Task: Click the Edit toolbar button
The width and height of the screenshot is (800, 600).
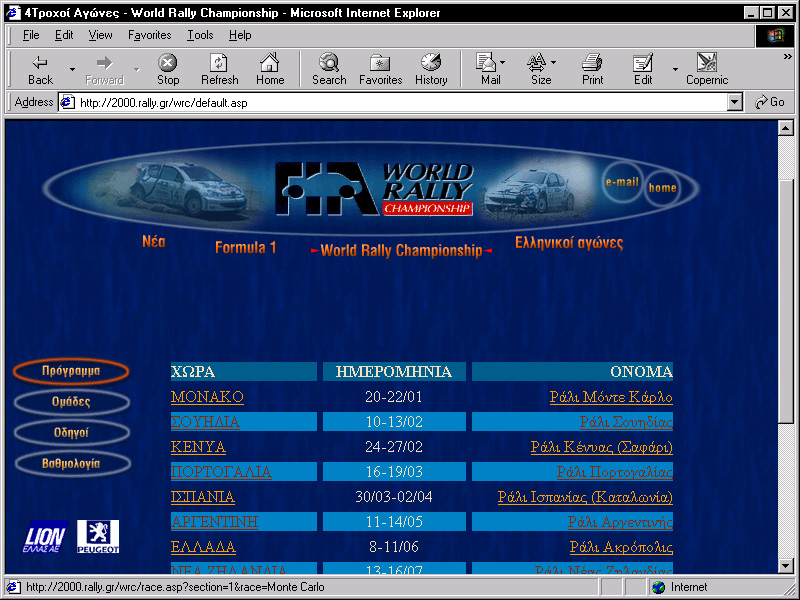Action: [x=643, y=69]
